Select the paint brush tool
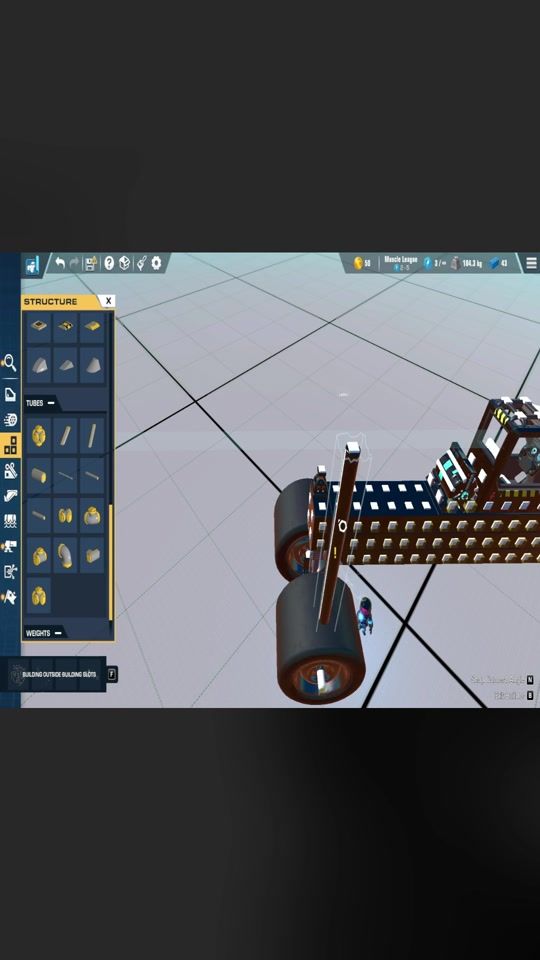Screen dimensions: 540x960 [141, 263]
